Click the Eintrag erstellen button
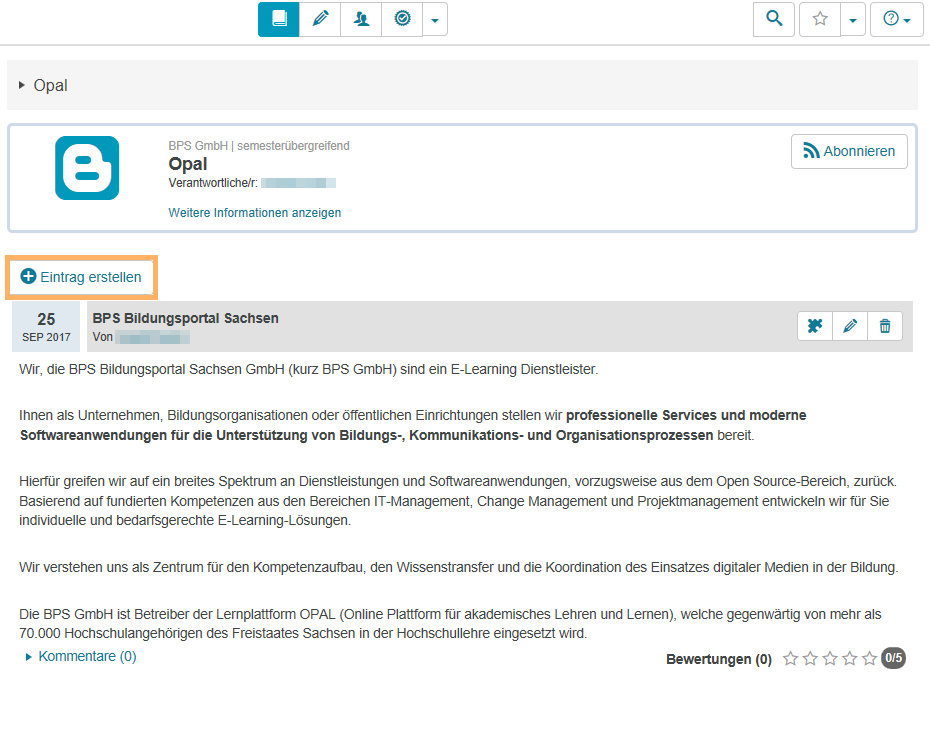Image resolution: width=930 pixels, height=736 pixels. click(81, 278)
